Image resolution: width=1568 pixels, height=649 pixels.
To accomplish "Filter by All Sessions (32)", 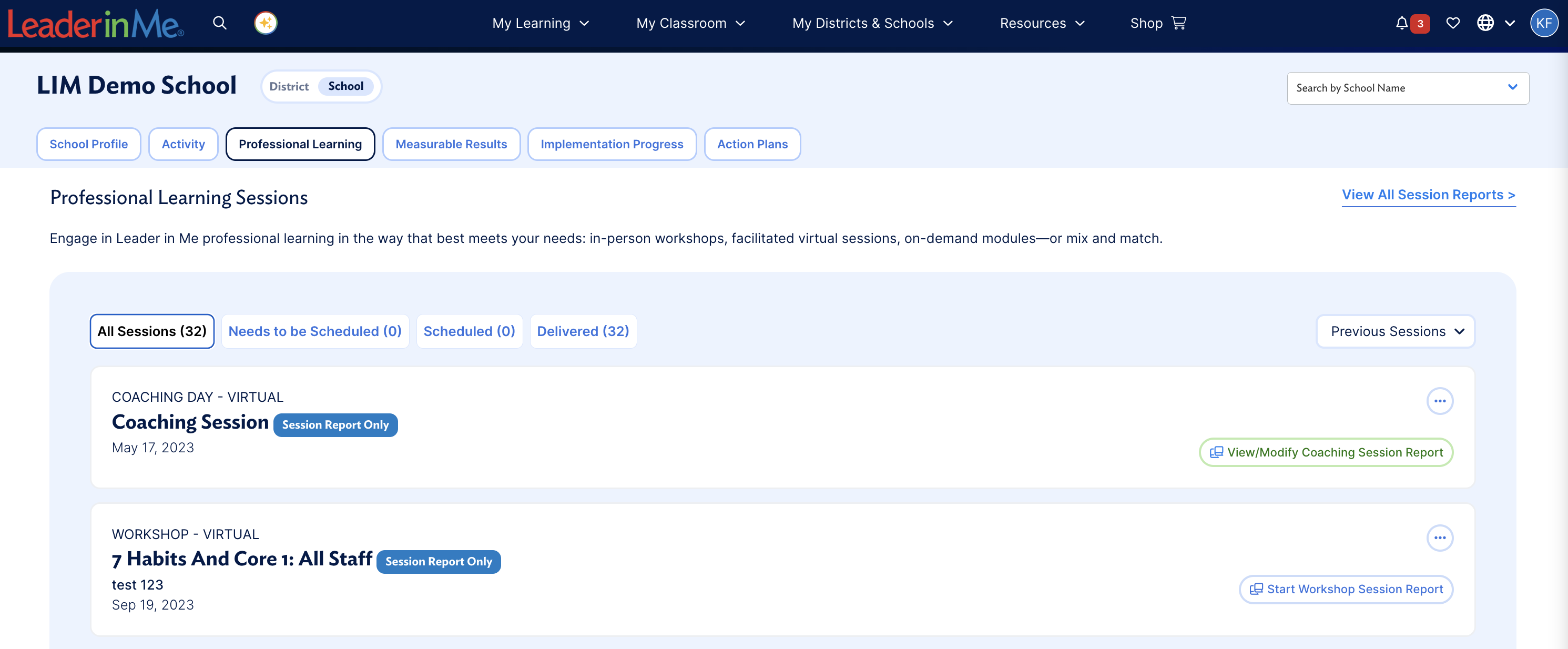I will 152,331.
